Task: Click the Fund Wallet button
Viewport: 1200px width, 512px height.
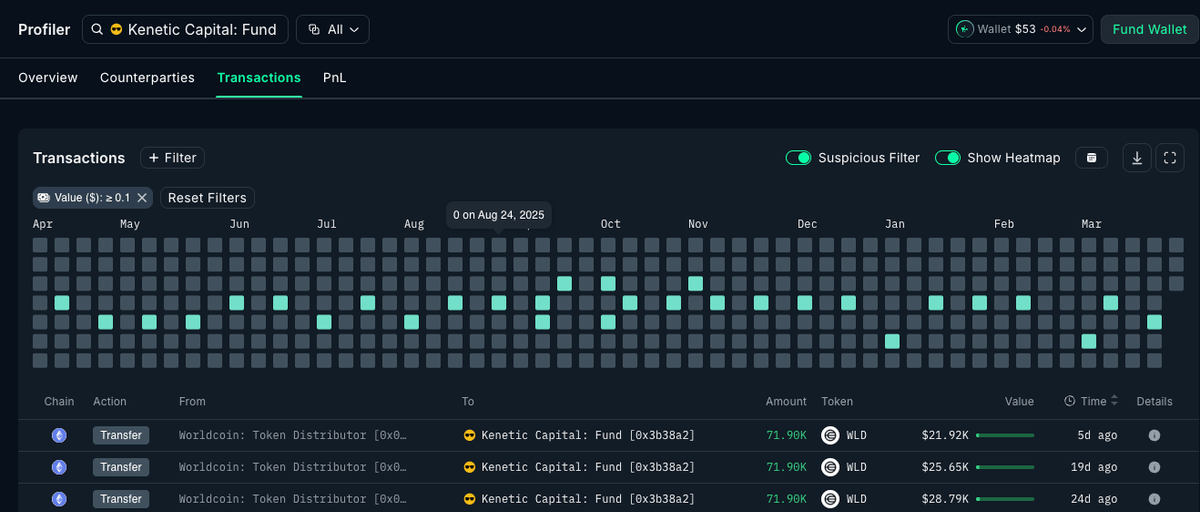Action: [x=1149, y=30]
